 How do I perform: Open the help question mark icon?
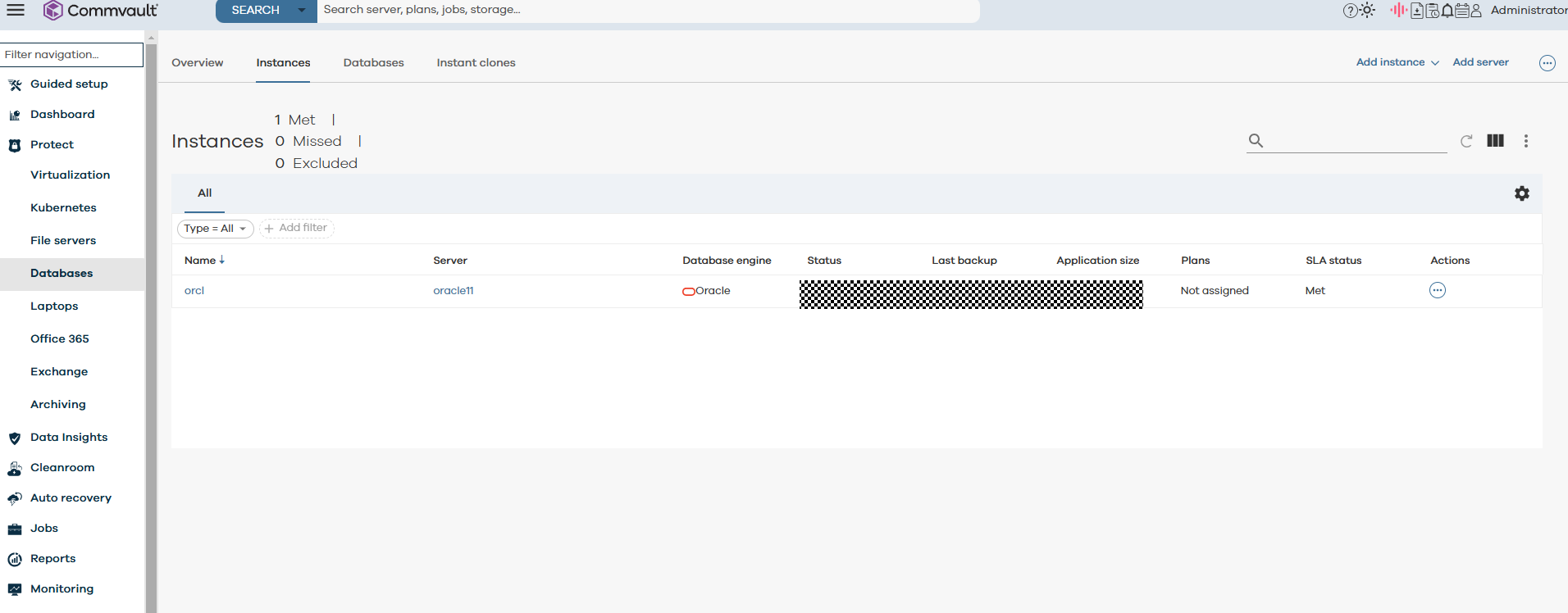[1350, 11]
